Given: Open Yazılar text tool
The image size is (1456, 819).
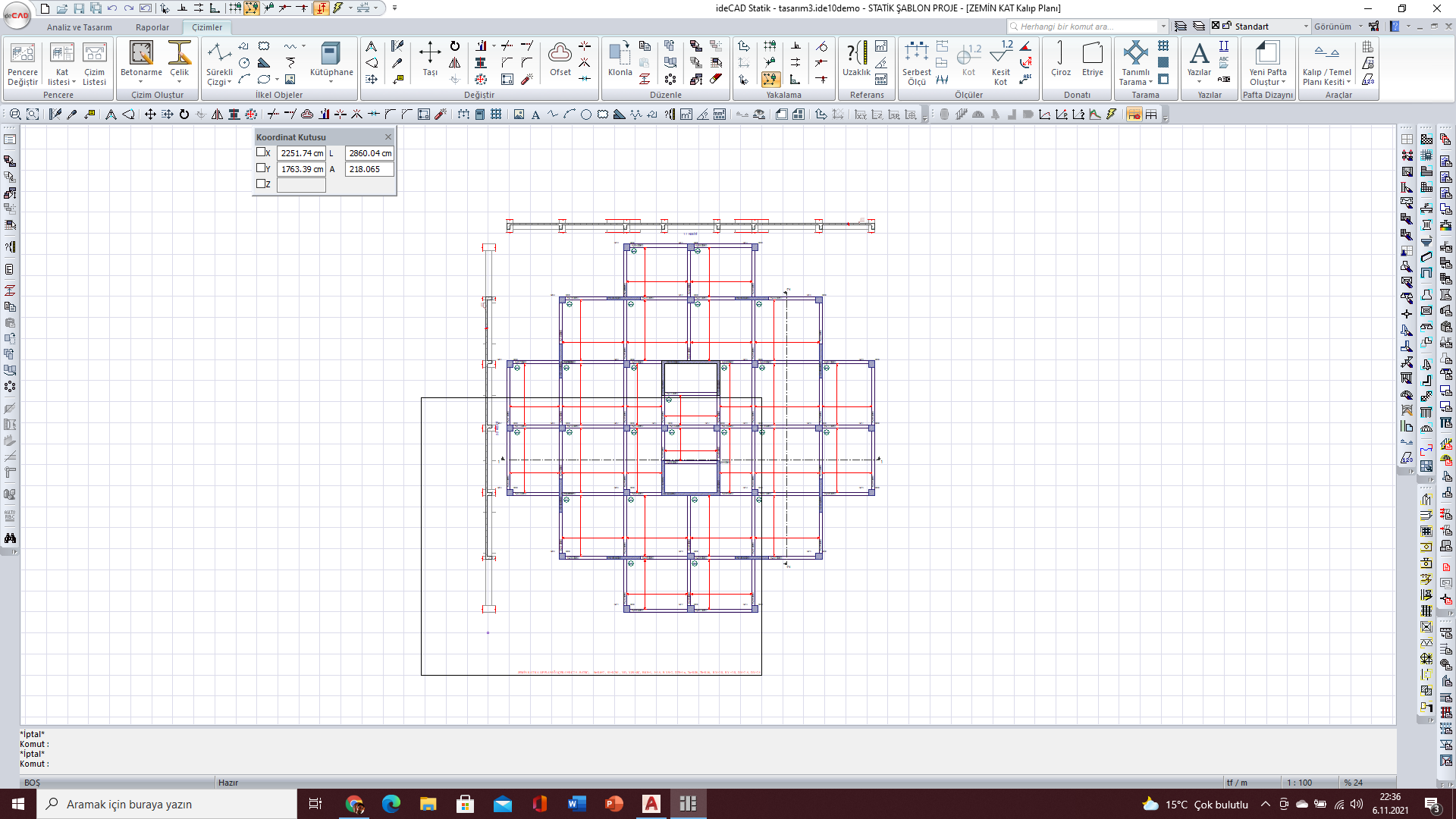Looking at the screenshot, I should [x=1199, y=61].
